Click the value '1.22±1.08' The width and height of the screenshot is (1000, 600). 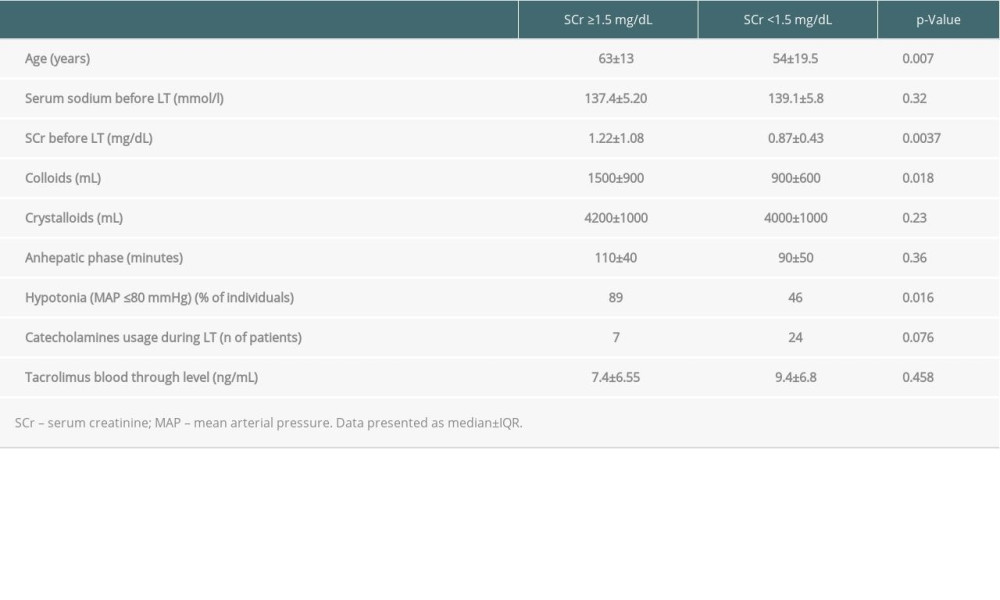(616, 138)
